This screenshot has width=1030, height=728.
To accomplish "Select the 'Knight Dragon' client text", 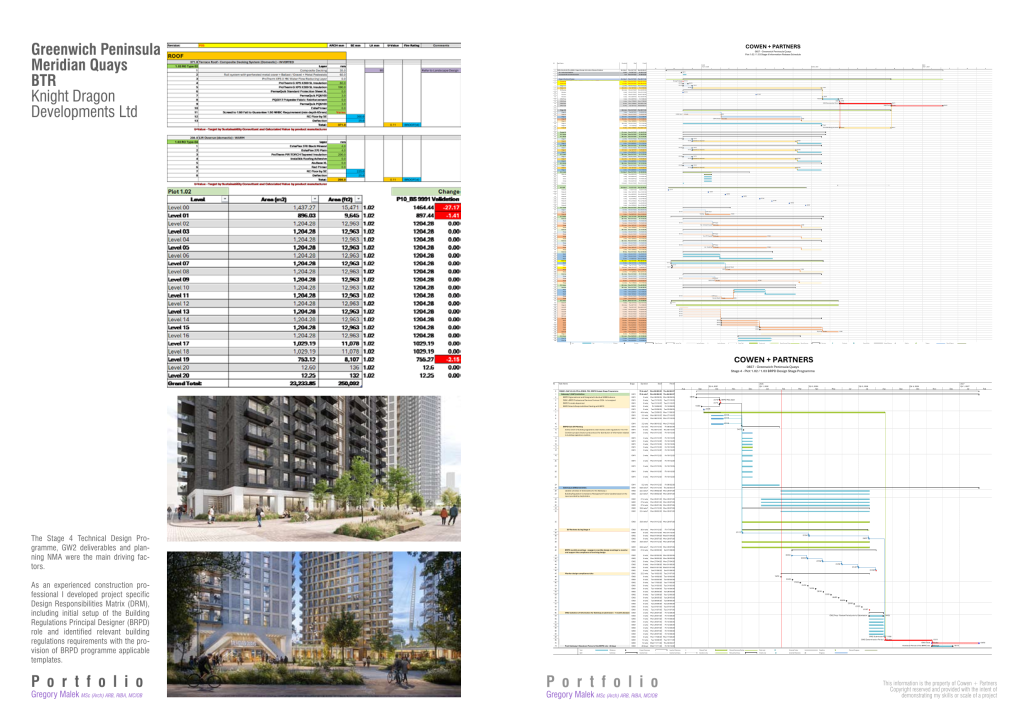I will pos(73,96).
